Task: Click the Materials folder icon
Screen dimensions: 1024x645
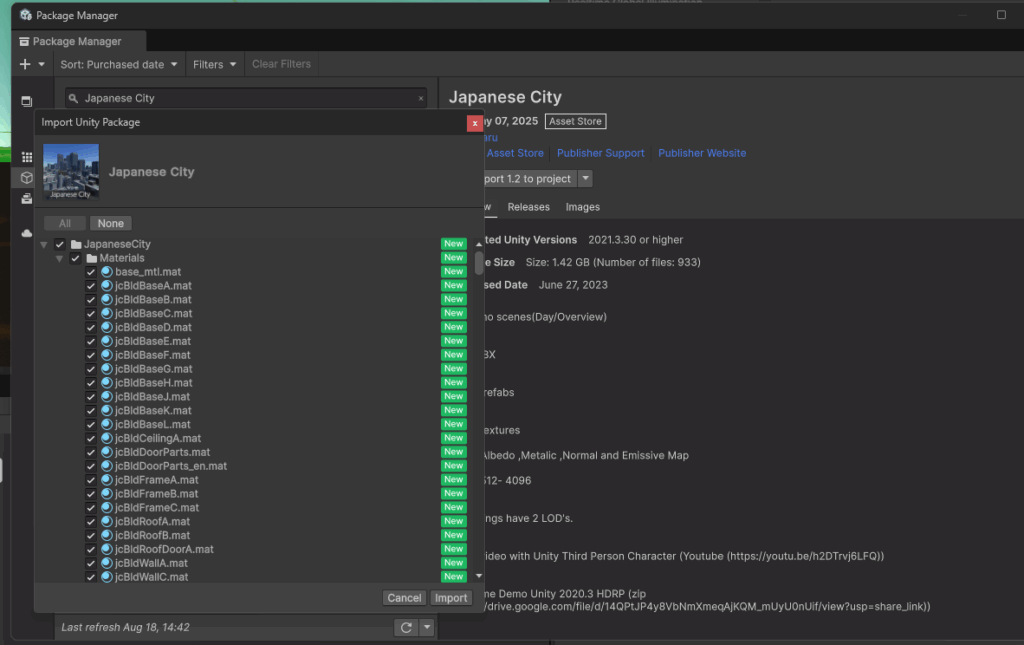Action: point(92,259)
